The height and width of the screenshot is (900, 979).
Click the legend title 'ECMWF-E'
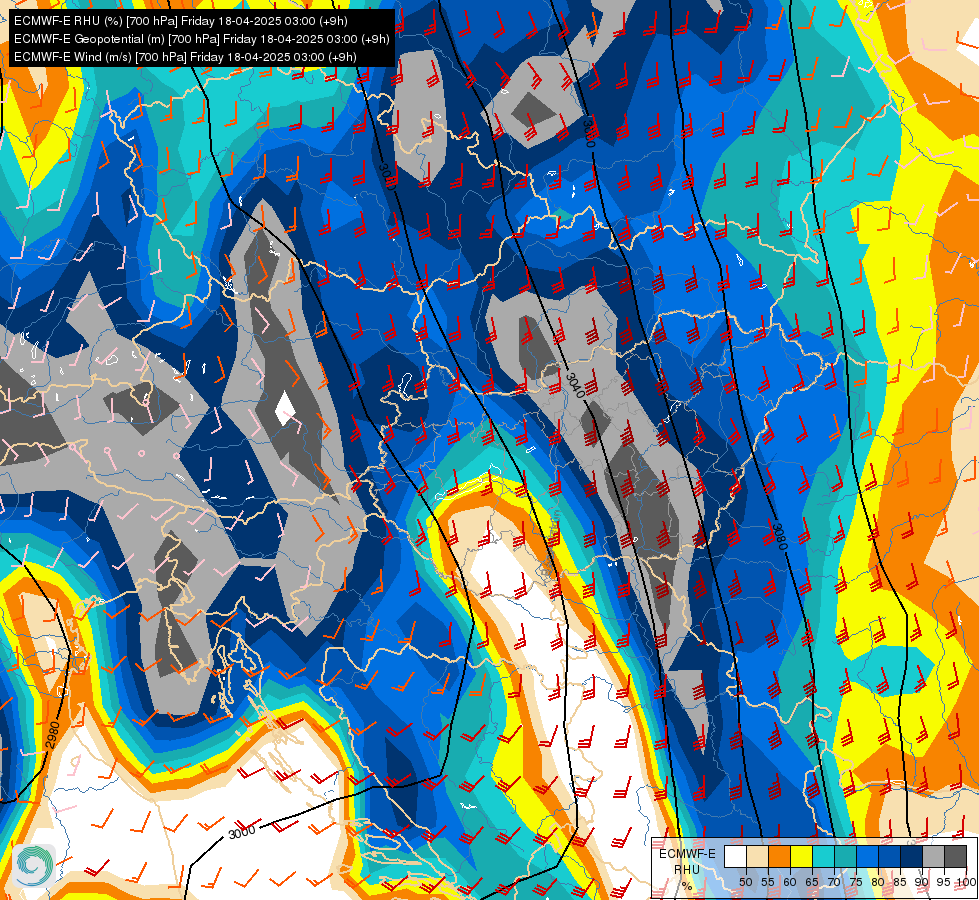[687, 854]
